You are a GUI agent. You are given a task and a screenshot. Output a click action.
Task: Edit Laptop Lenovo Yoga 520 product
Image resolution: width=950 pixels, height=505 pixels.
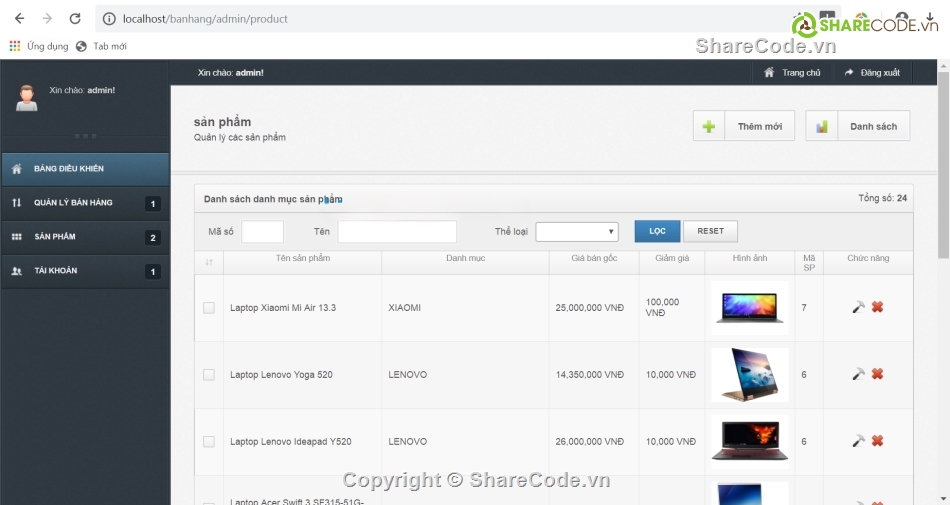(x=859, y=374)
